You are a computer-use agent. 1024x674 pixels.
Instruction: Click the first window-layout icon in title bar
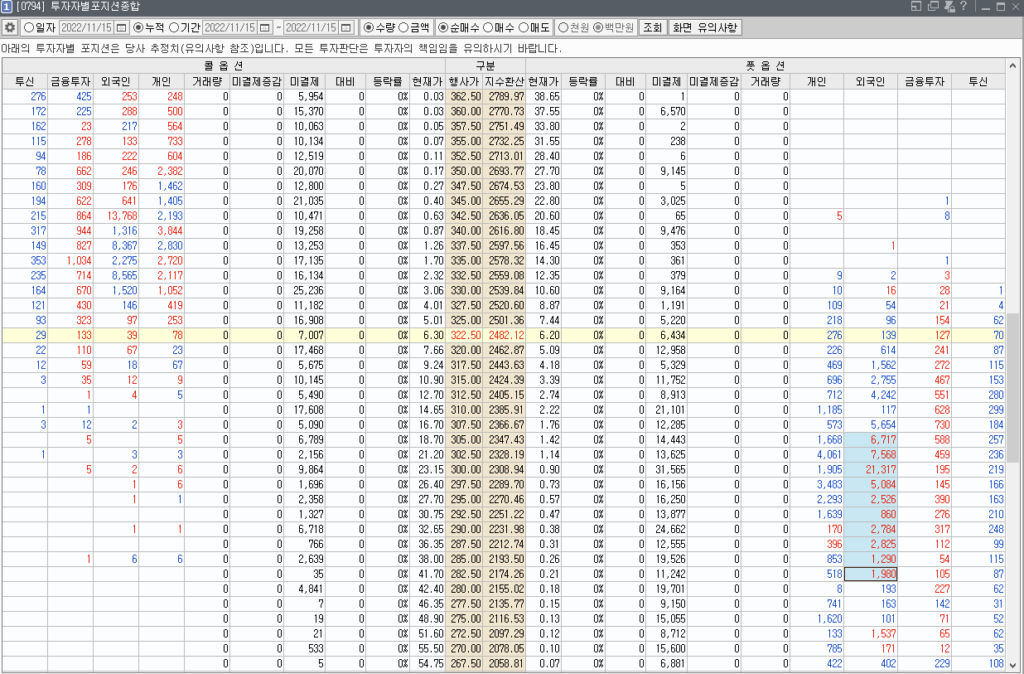tap(915, 7)
